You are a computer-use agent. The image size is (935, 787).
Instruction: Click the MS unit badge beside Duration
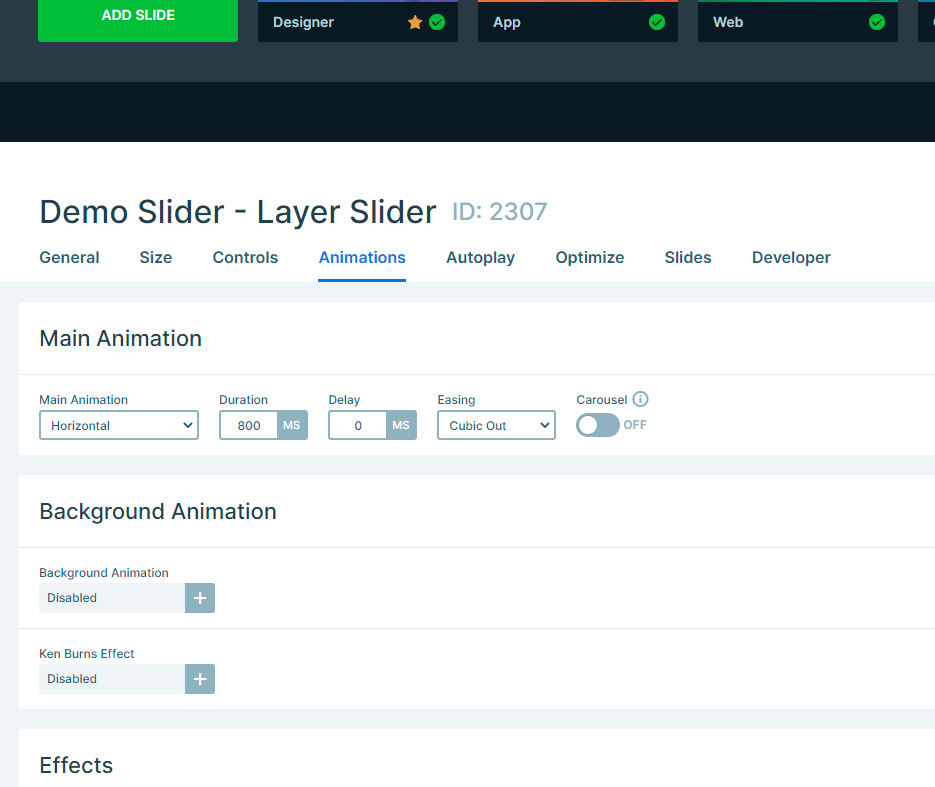pyautogui.click(x=291, y=425)
